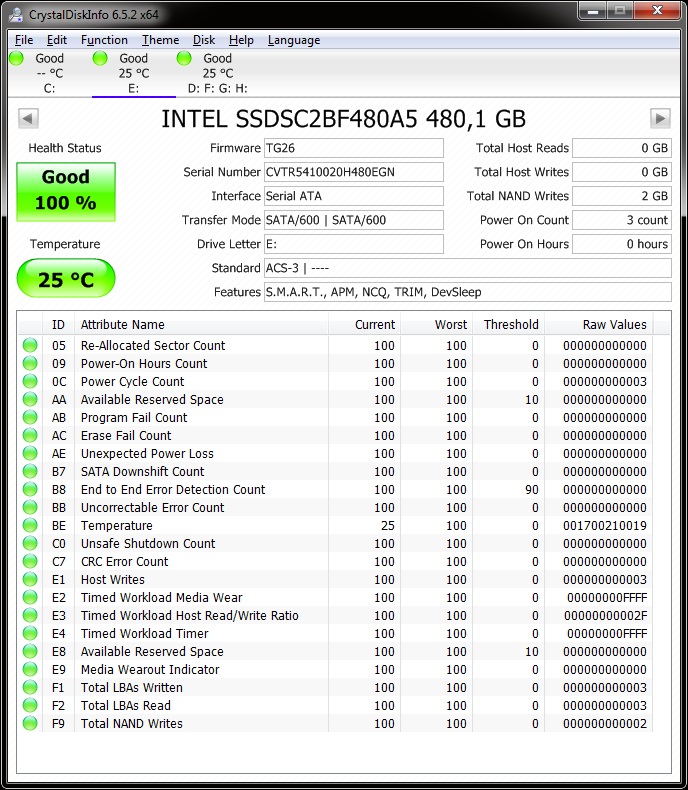Open the Theme menu
Image resolution: width=688 pixels, height=790 pixels.
[160, 40]
